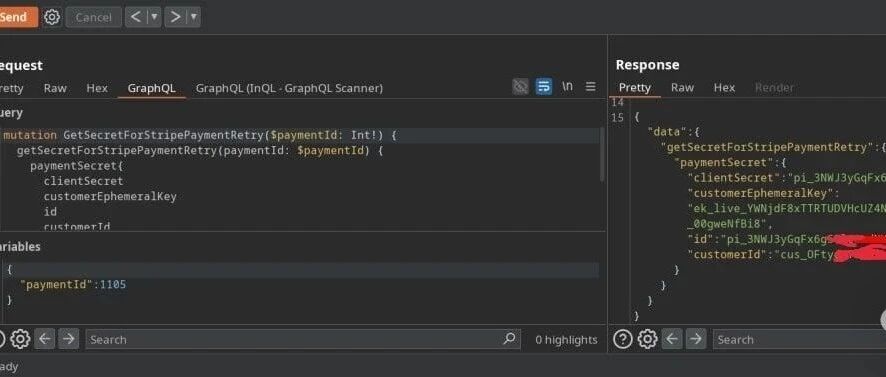
Task: Go to next request in history
Action: click(x=176, y=17)
